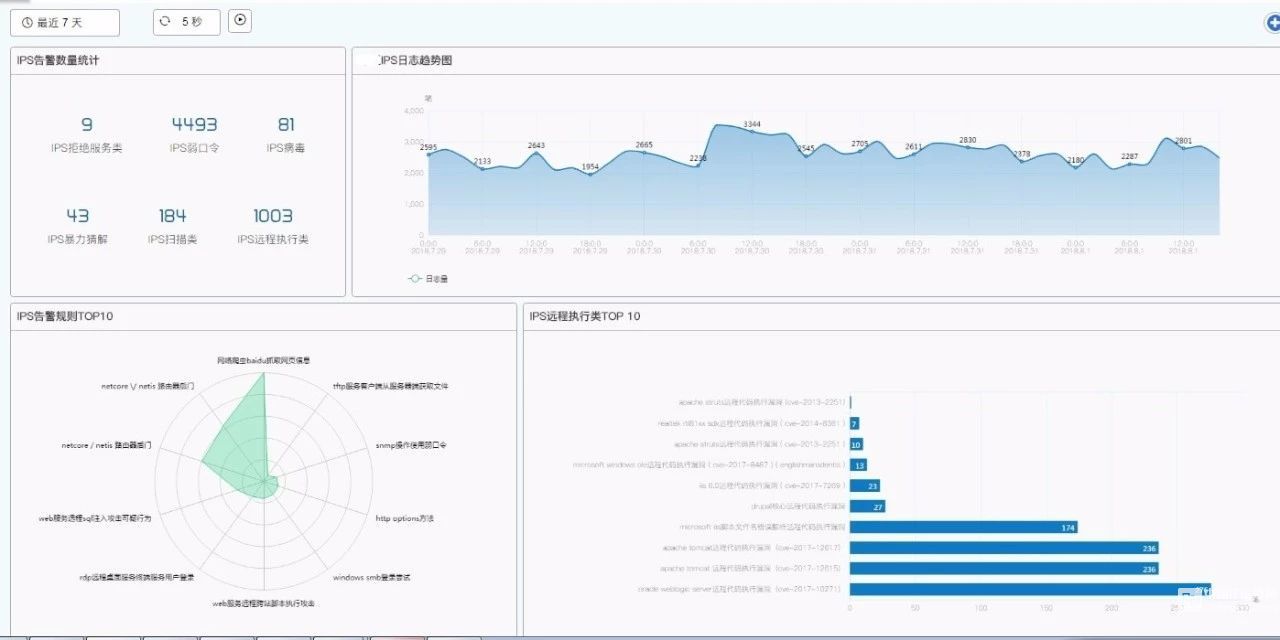
Task: Click the IPS暴力猜解 value 43
Action: 78,216
